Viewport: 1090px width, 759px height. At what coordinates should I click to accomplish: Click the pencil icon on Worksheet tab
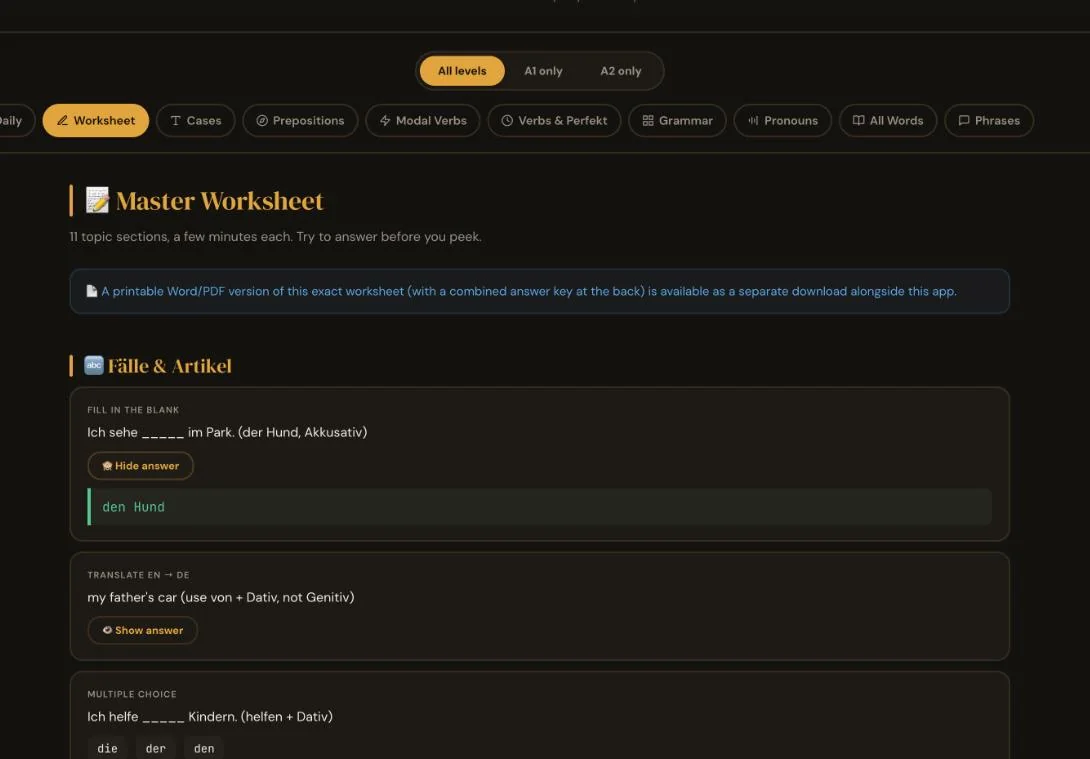pyautogui.click(x=62, y=121)
